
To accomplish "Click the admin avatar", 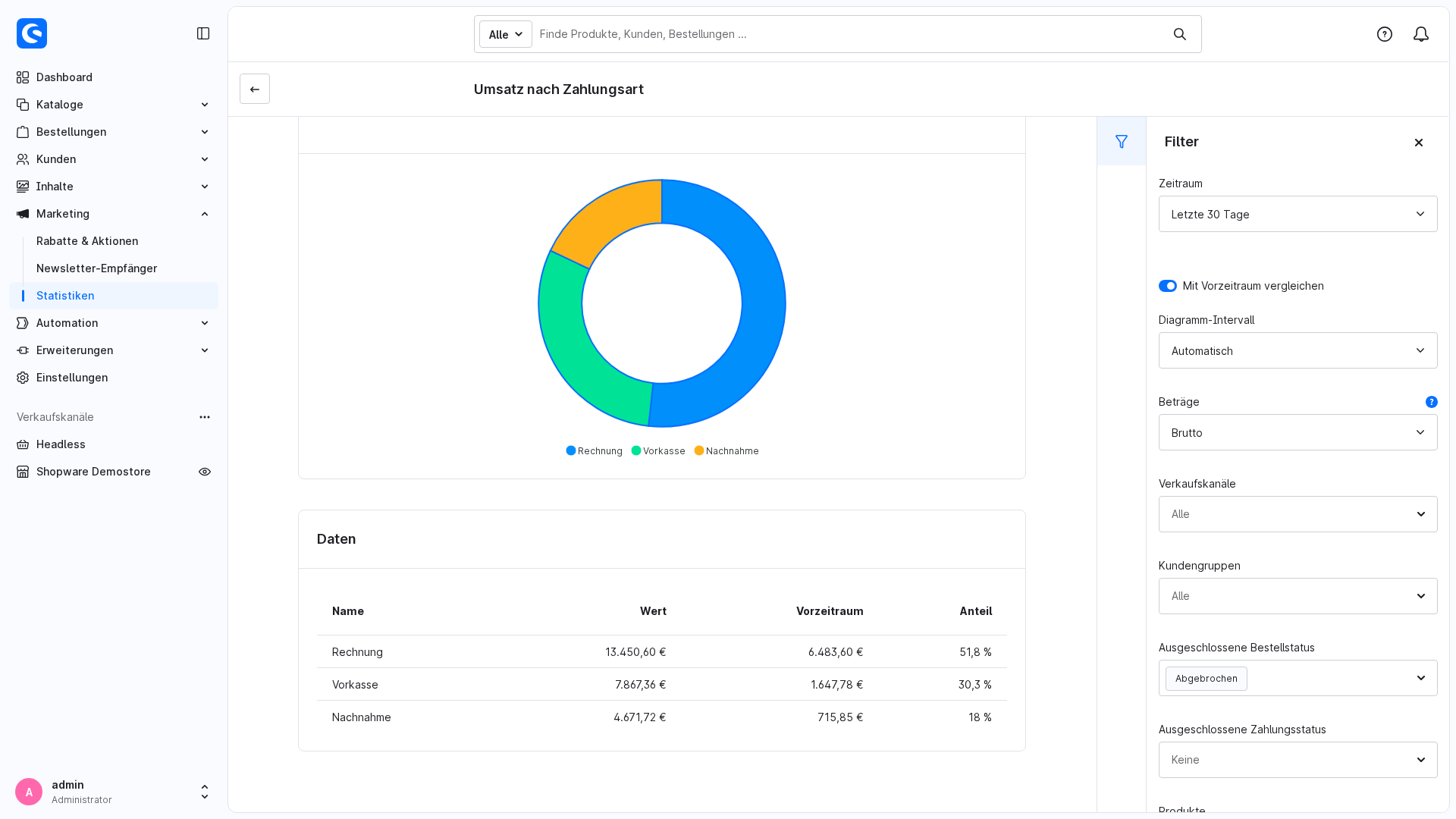I will [29, 792].
